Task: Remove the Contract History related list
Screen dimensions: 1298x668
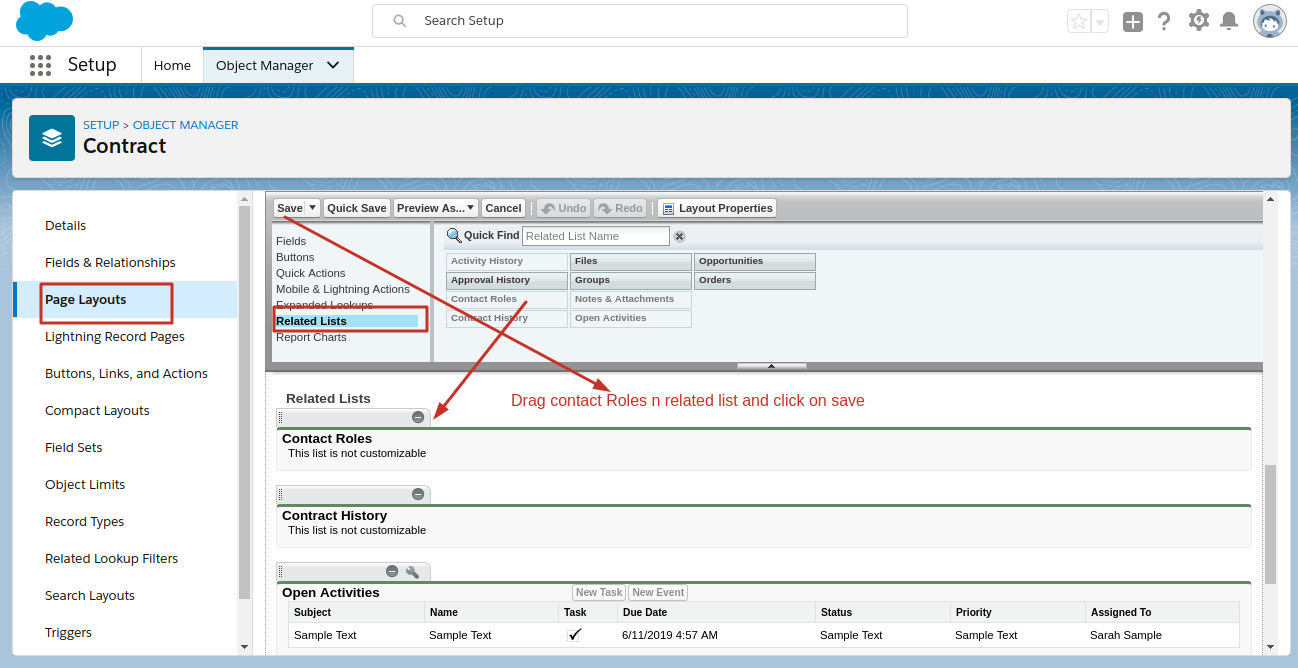Action: pos(418,494)
